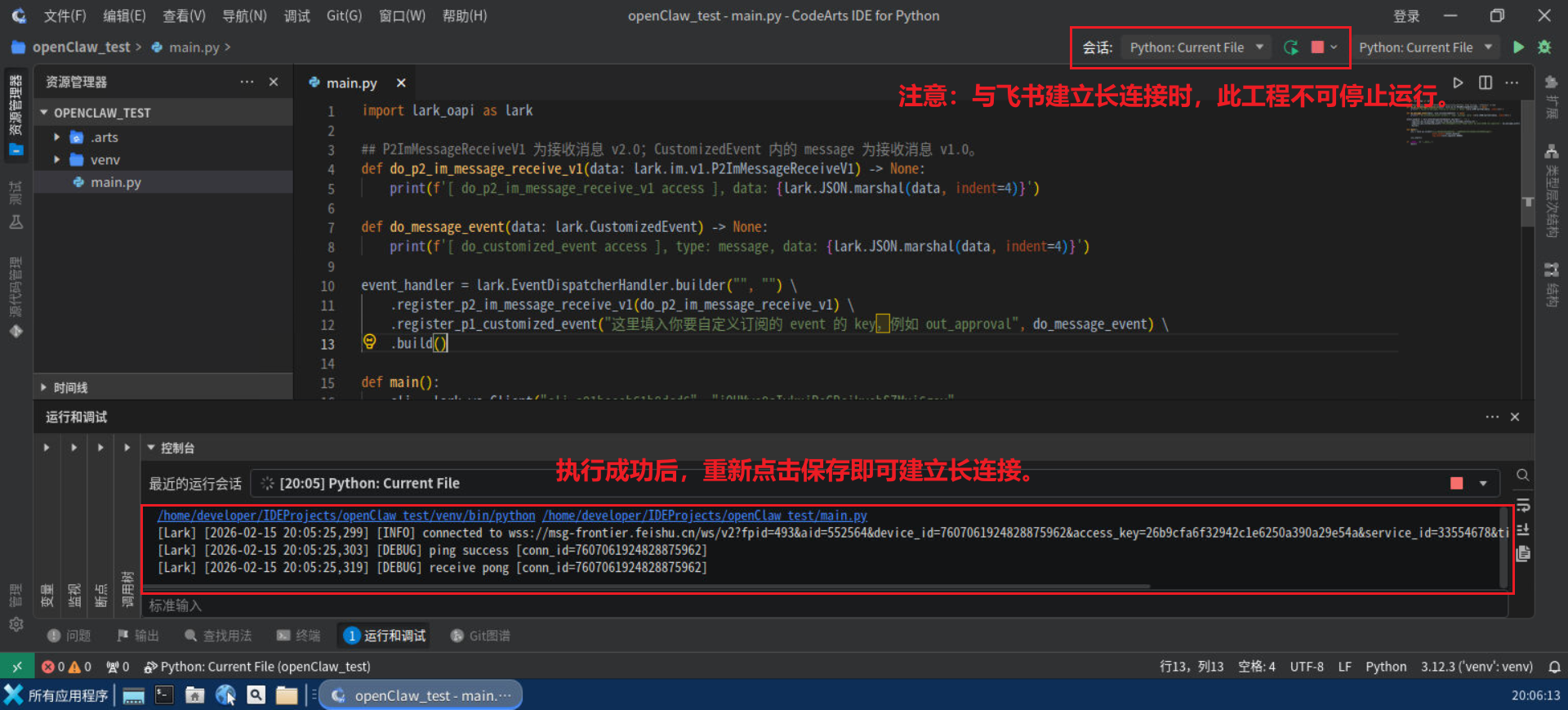1568x710 pixels.
Task: Collapse the OPENCLAW_TEST root folder
Action: (43, 112)
